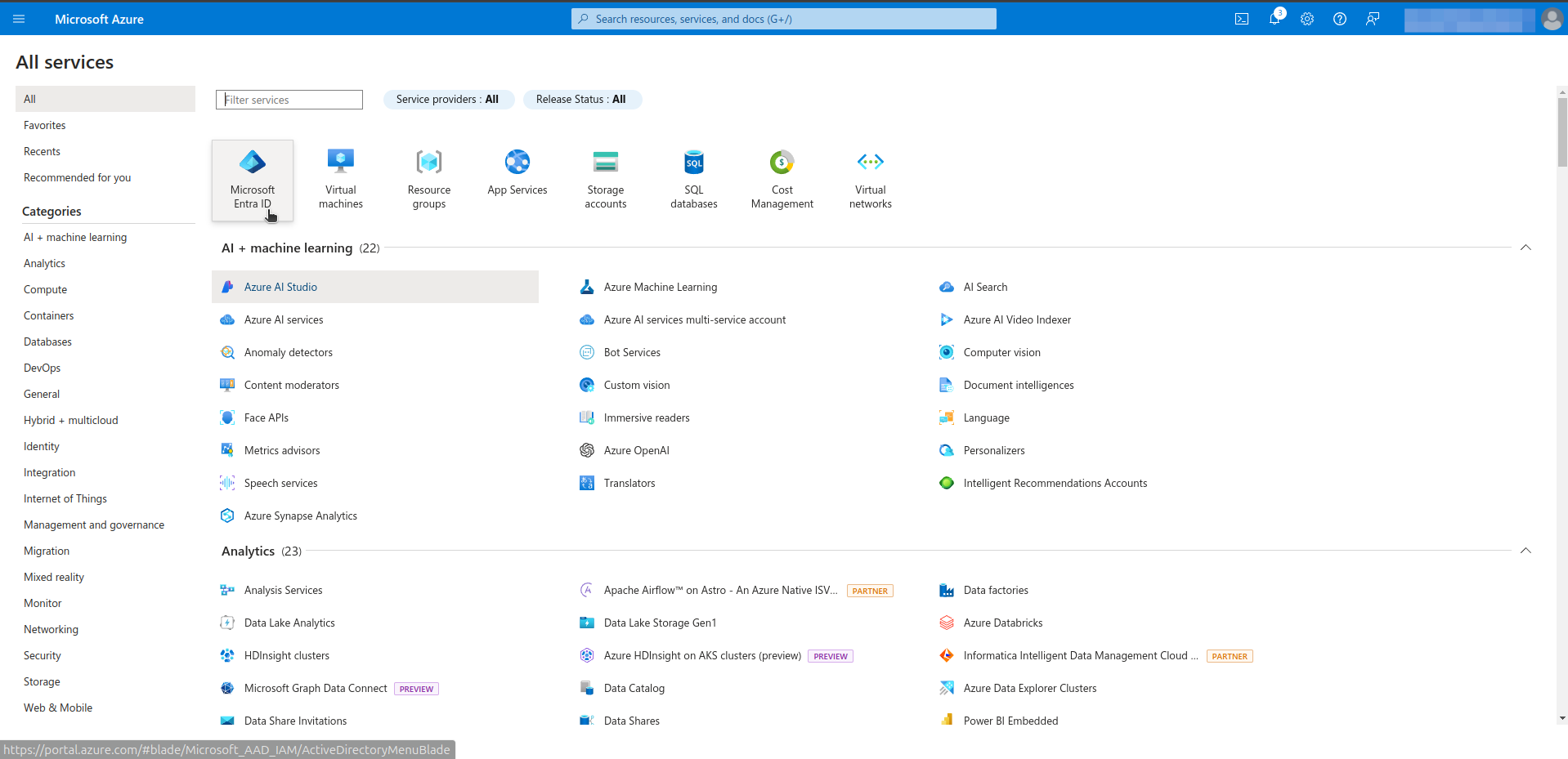Open AI Search link
1568x759 pixels.
pyautogui.click(x=985, y=287)
